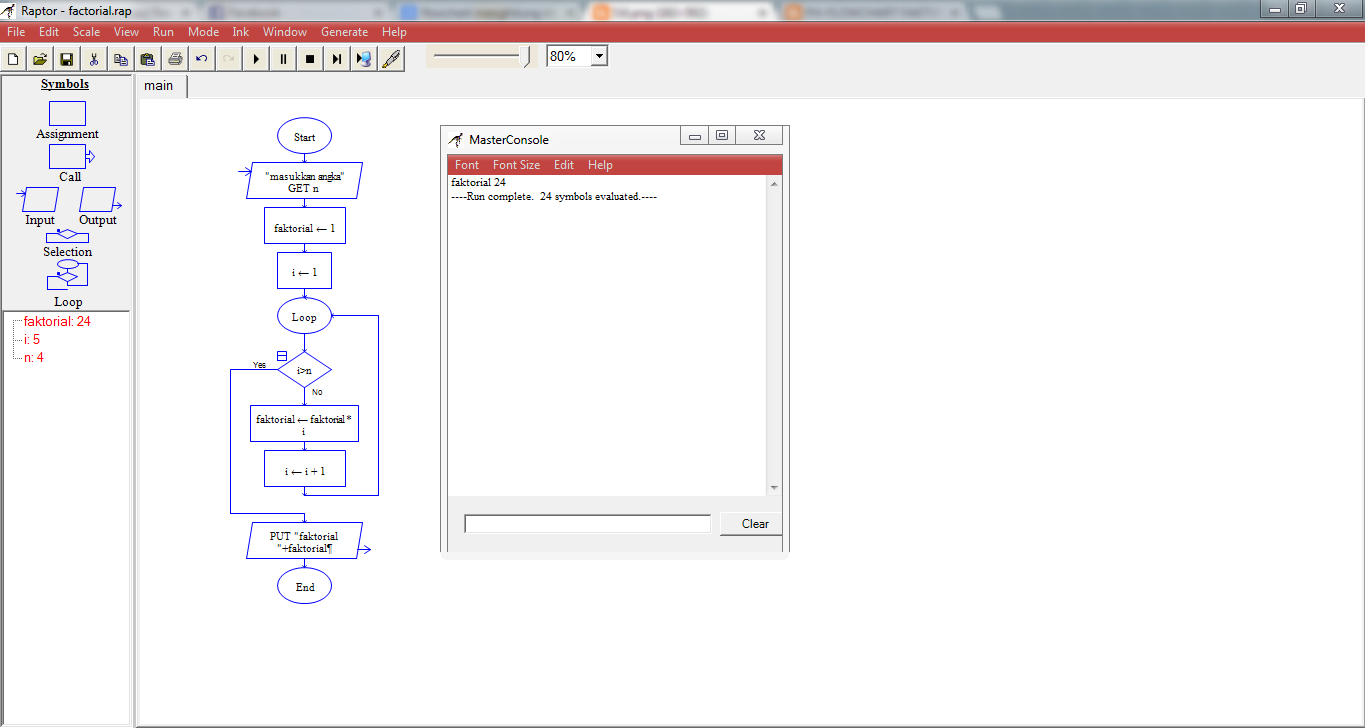Image resolution: width=1365 pixels, height=728 pixels.
Task: Save the flowchart with floppy icon
Action: pyautogui.click(x=67, y=59)
